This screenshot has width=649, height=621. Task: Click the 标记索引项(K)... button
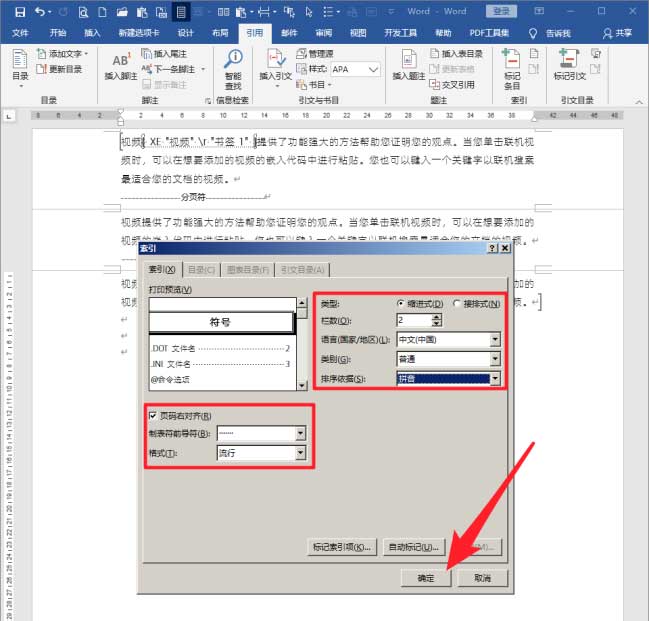coord(340,547)
